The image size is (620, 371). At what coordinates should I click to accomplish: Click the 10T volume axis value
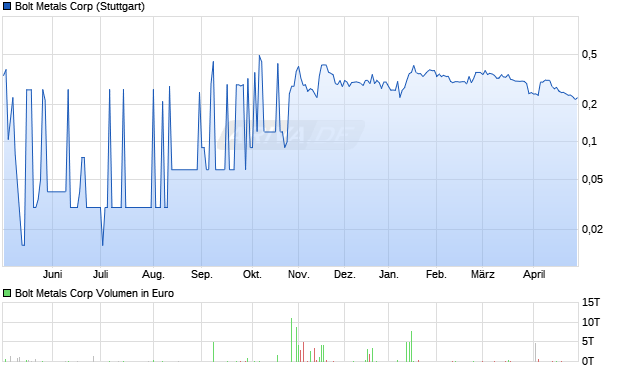(591, 322)
